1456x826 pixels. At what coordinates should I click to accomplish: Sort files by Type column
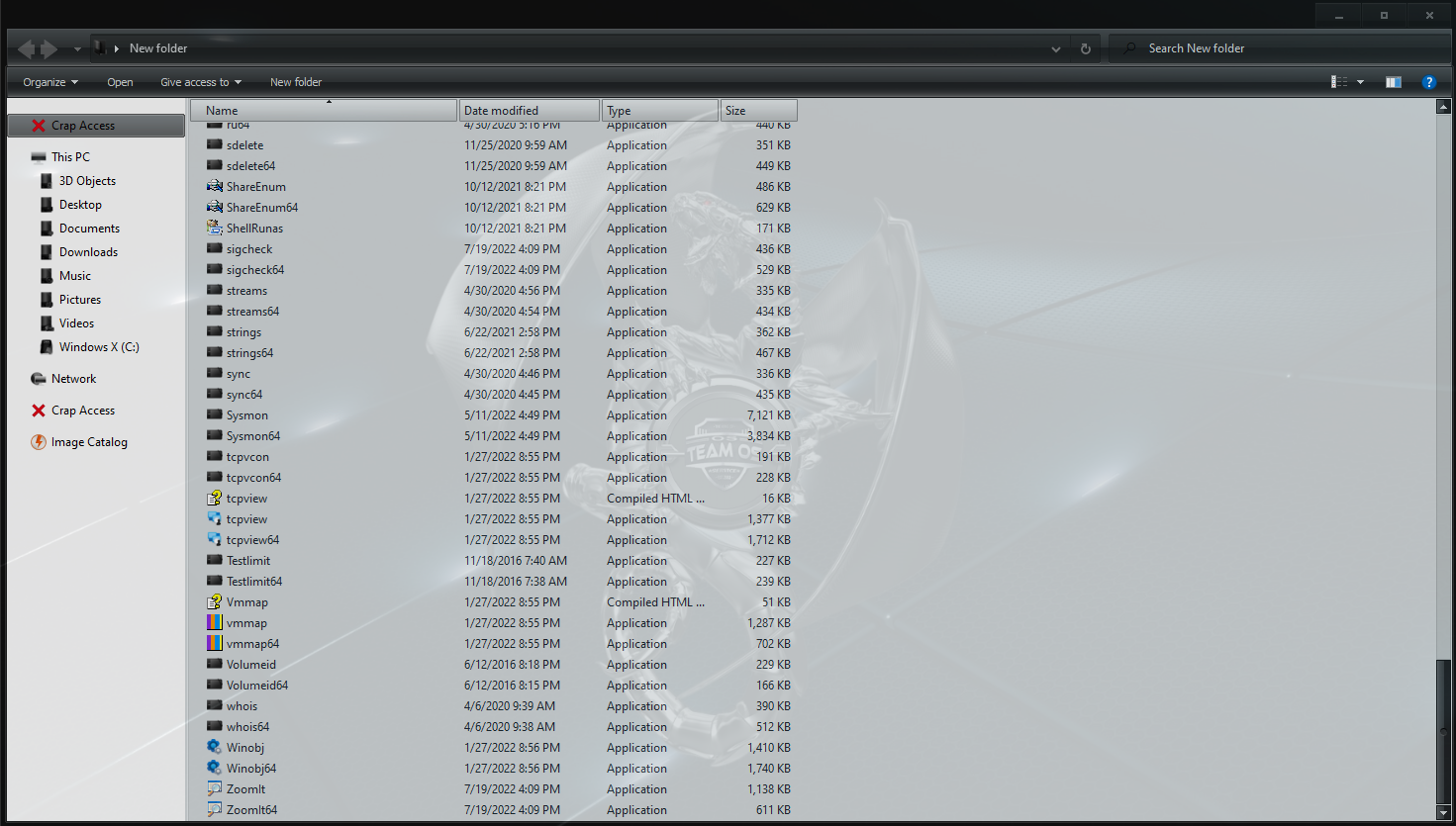coord(660,111)
